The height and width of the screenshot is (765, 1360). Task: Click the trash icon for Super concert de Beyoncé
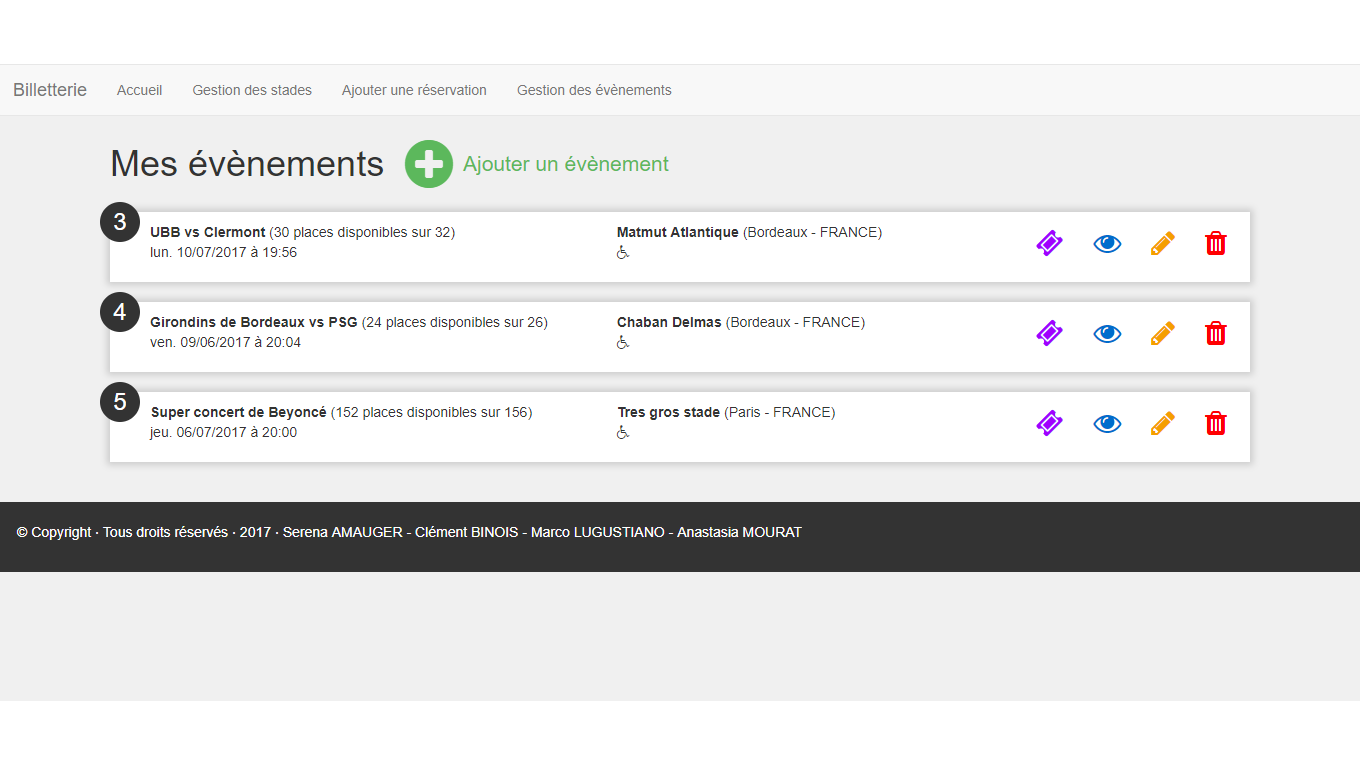point(1215,423)
